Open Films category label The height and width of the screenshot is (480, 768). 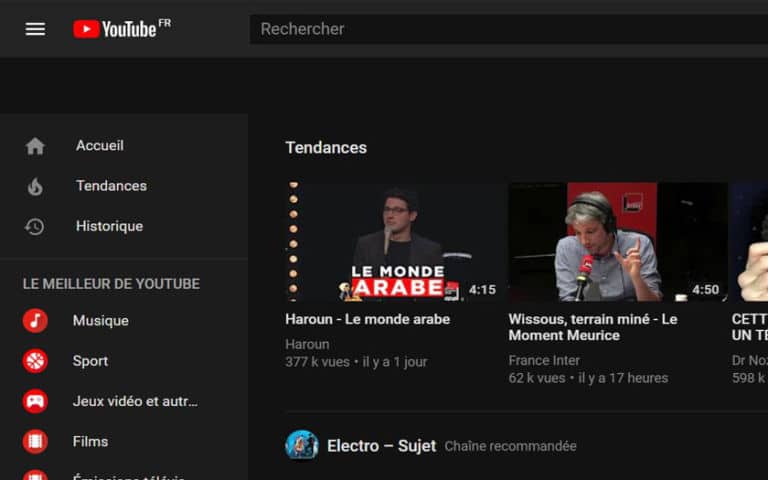[91, 441]
